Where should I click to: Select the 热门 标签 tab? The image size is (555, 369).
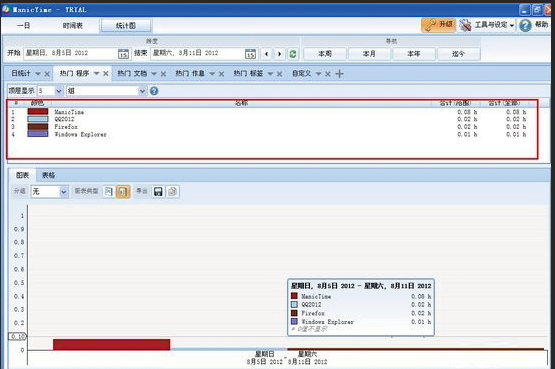[x=248, y=73]
